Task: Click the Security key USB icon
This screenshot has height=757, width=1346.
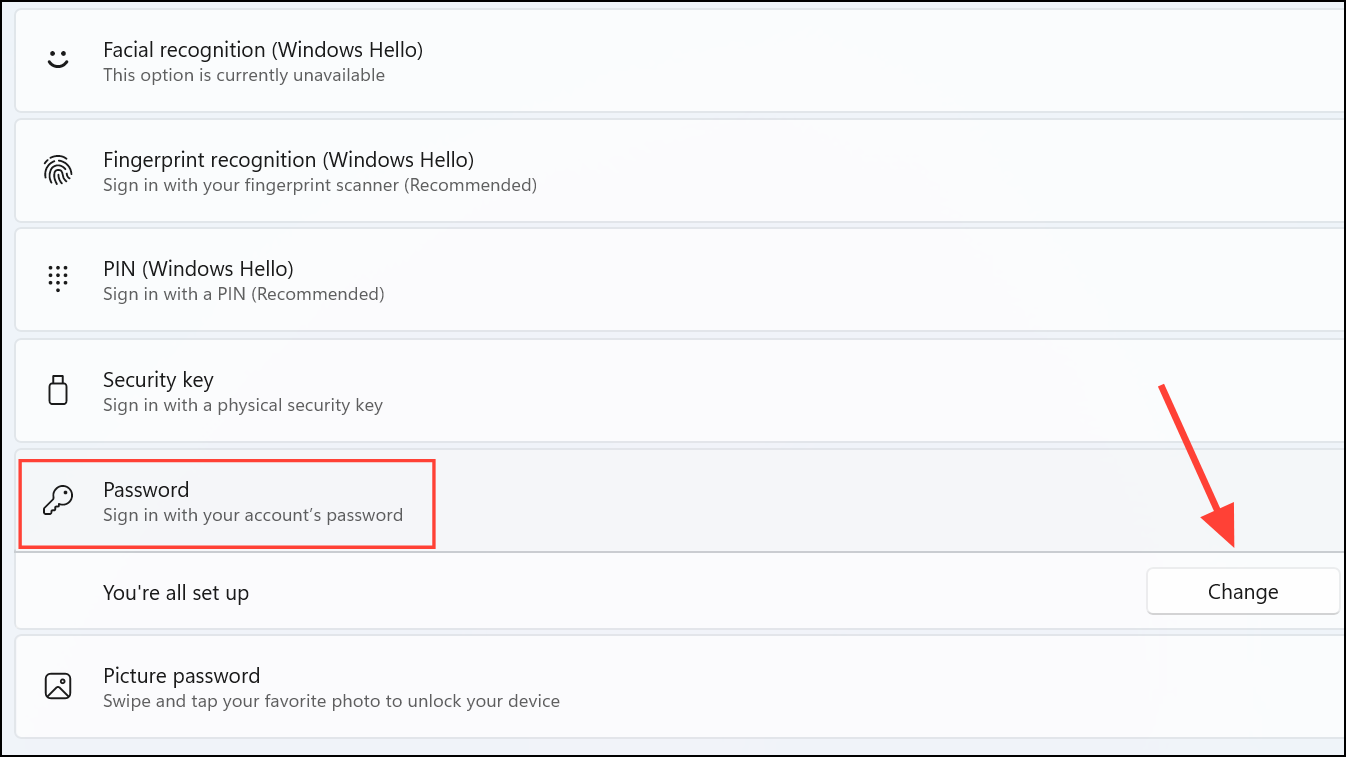Action: [x=58, y=390]
